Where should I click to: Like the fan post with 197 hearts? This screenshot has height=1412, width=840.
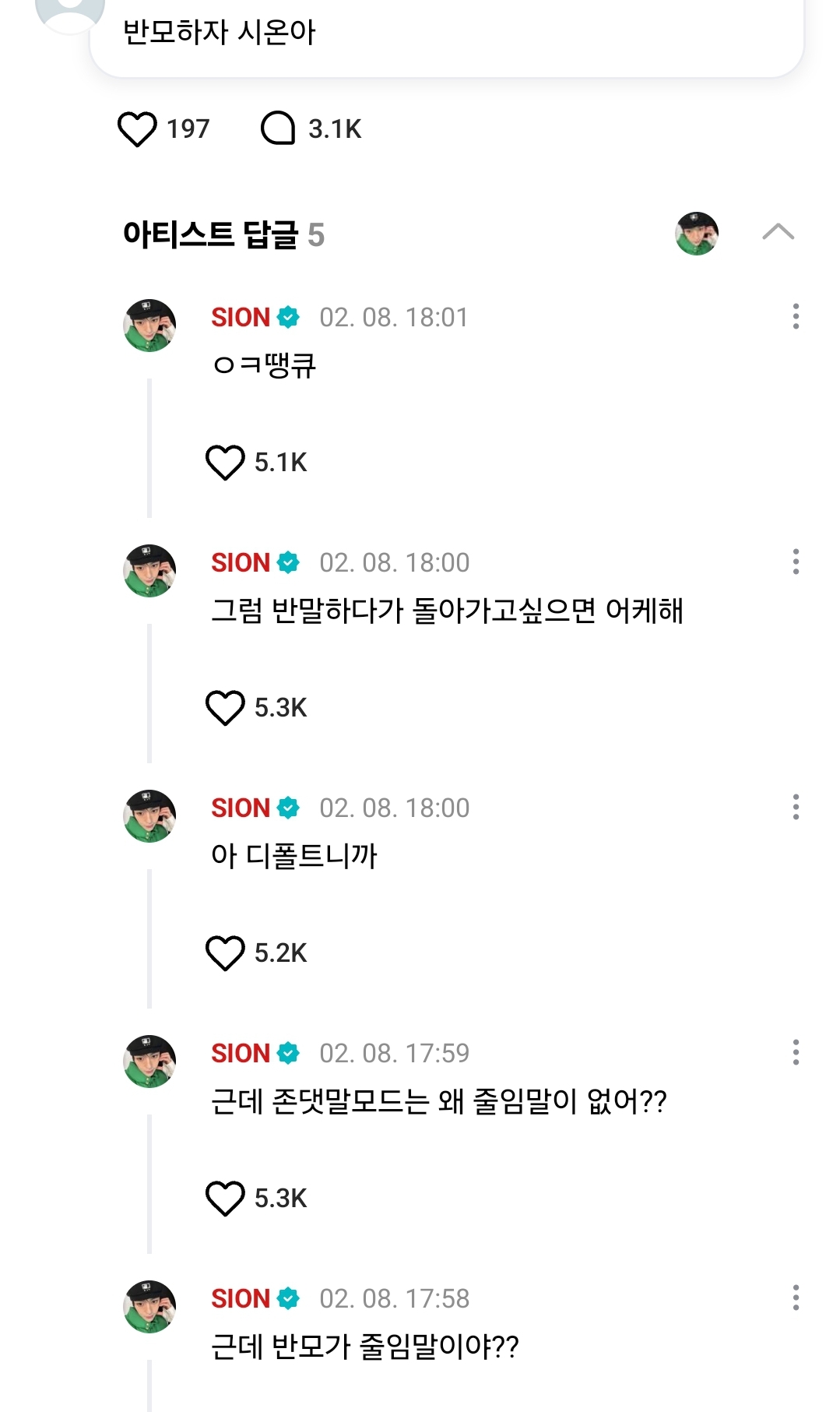pyautogui.click(x=137, y=129)
